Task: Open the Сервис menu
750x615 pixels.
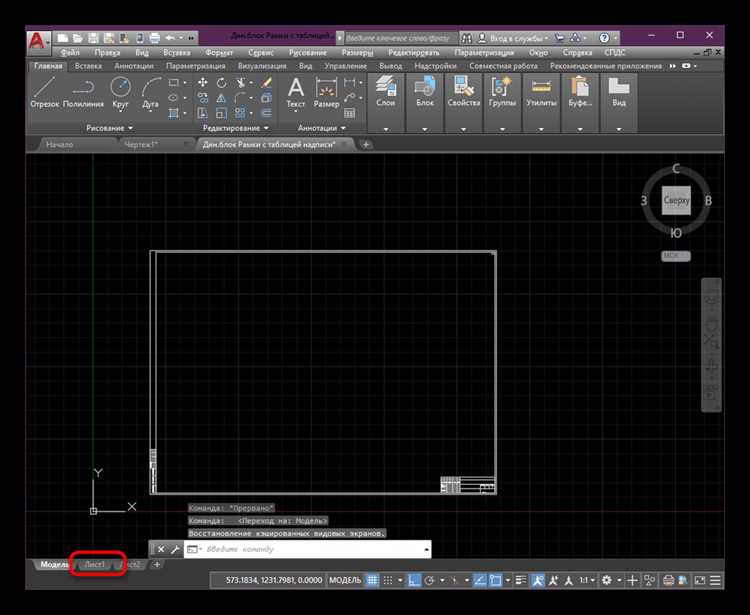Action: 261,53
